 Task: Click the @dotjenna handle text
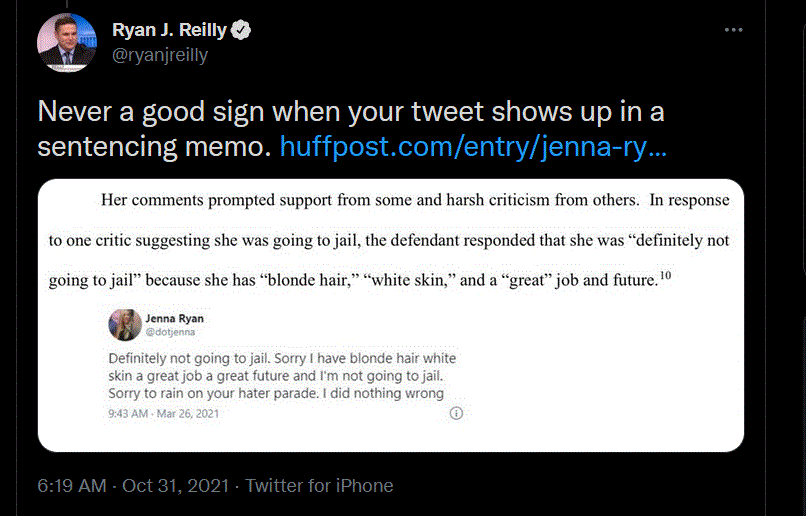point(170,333)
